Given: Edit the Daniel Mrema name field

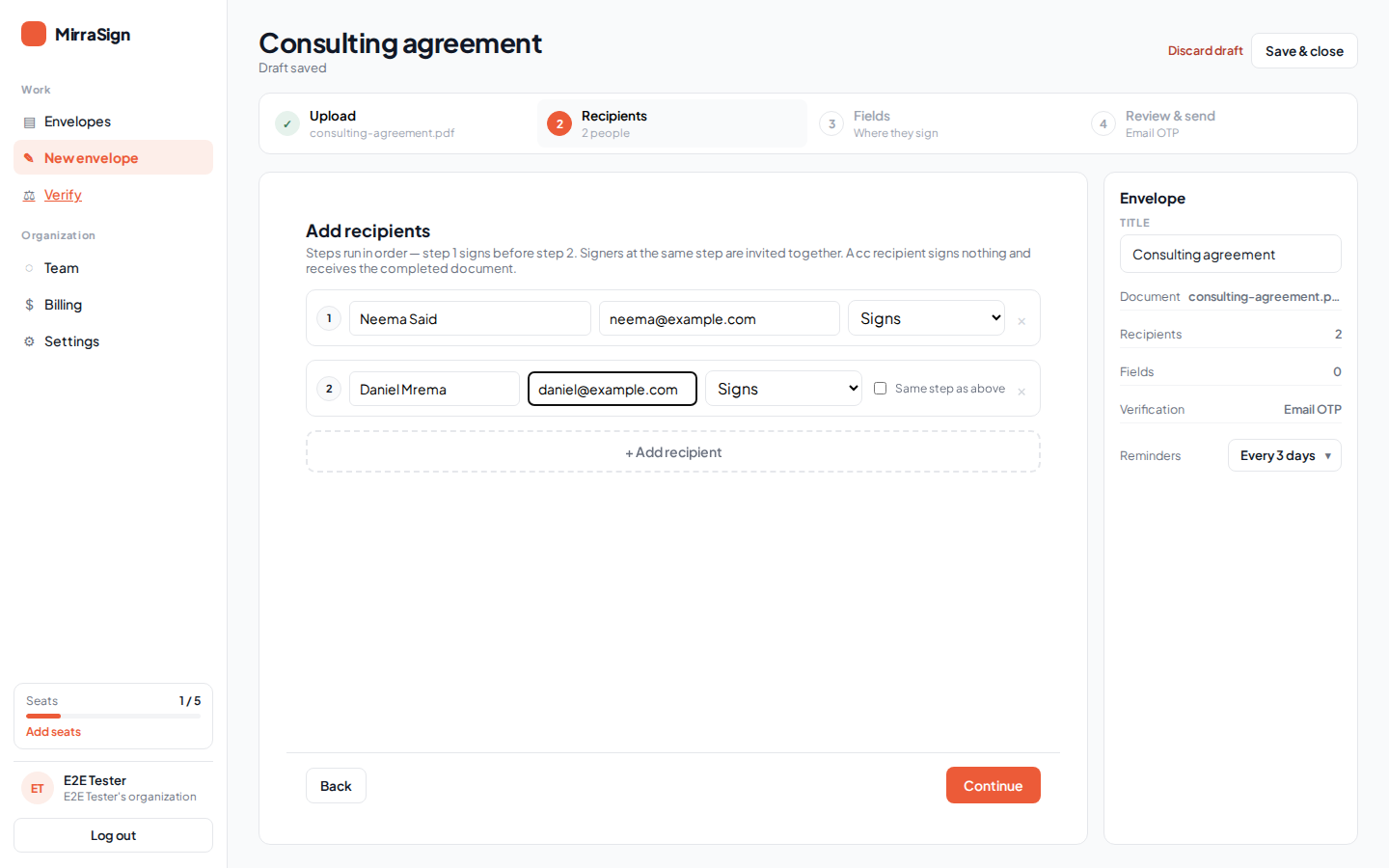Looking at the screenshot, I should (434, 389).
